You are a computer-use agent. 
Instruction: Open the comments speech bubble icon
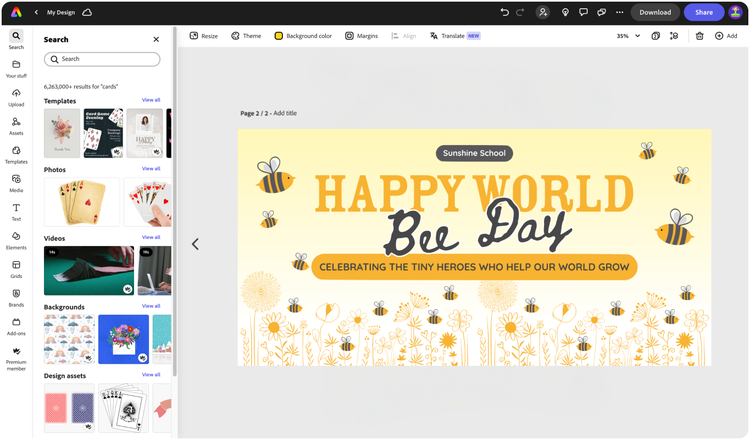tap(583, 13)
